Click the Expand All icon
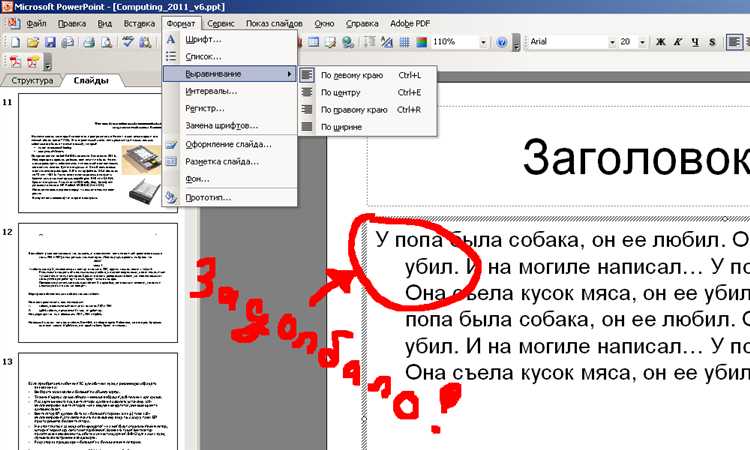 tap(369, 42)
